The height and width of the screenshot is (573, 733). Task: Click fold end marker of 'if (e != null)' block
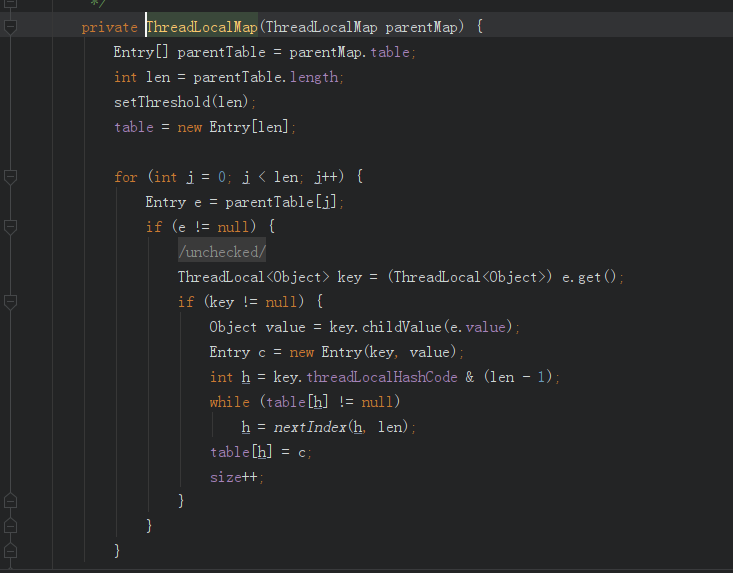click(10, 526)
